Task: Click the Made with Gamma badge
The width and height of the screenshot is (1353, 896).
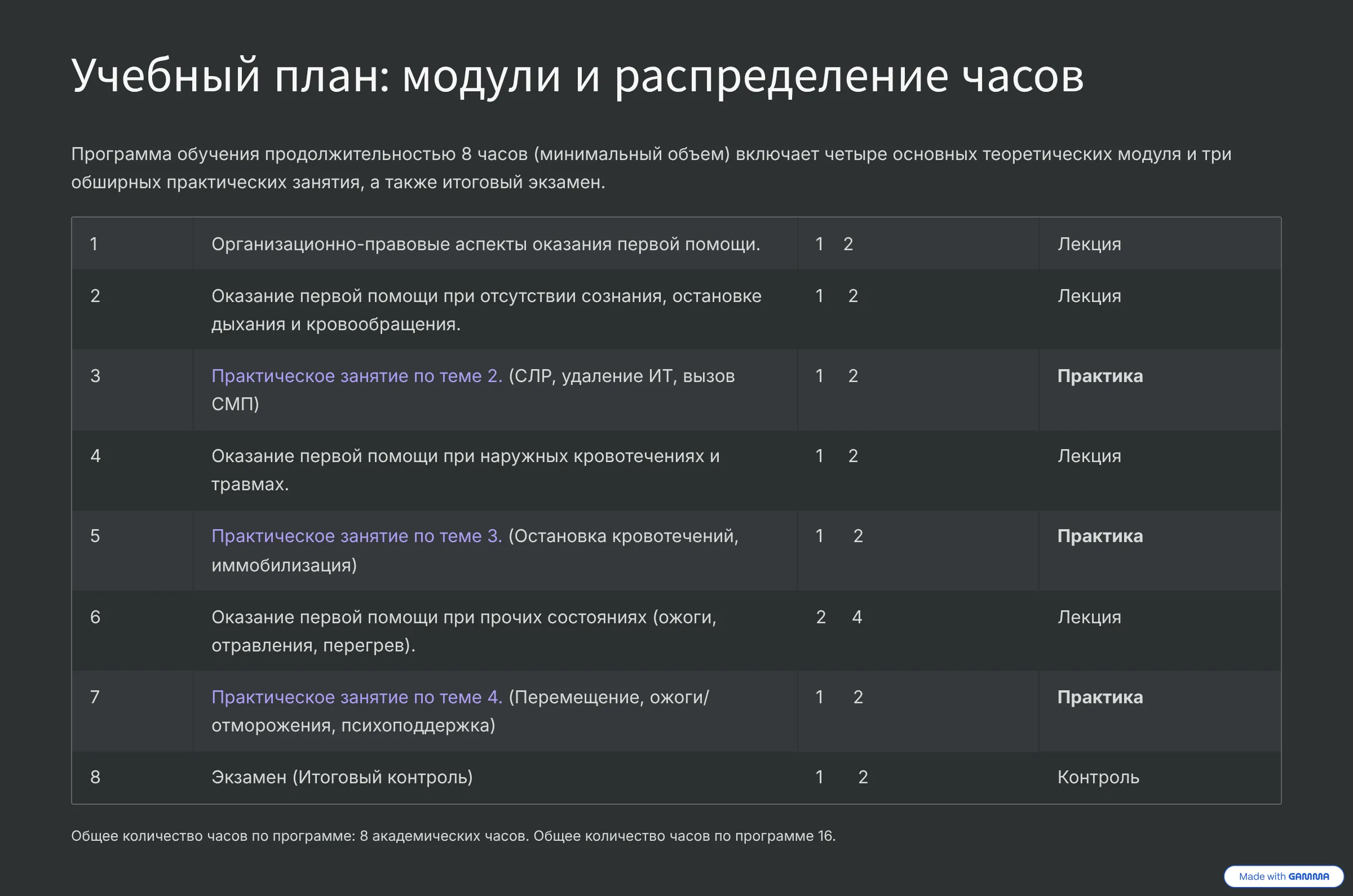Action: pos(1283,876)
